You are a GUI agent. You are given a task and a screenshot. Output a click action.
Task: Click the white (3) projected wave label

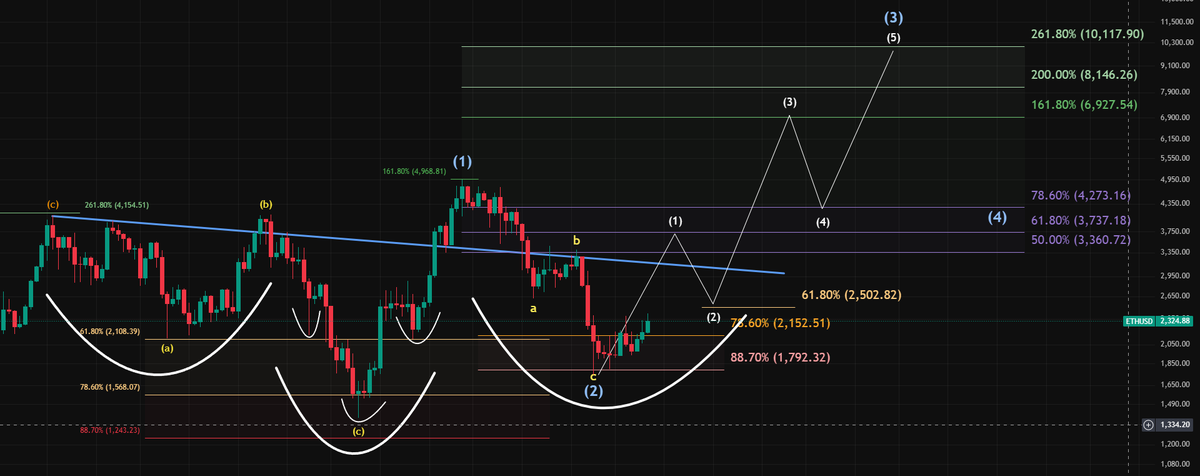pos(790,103)
